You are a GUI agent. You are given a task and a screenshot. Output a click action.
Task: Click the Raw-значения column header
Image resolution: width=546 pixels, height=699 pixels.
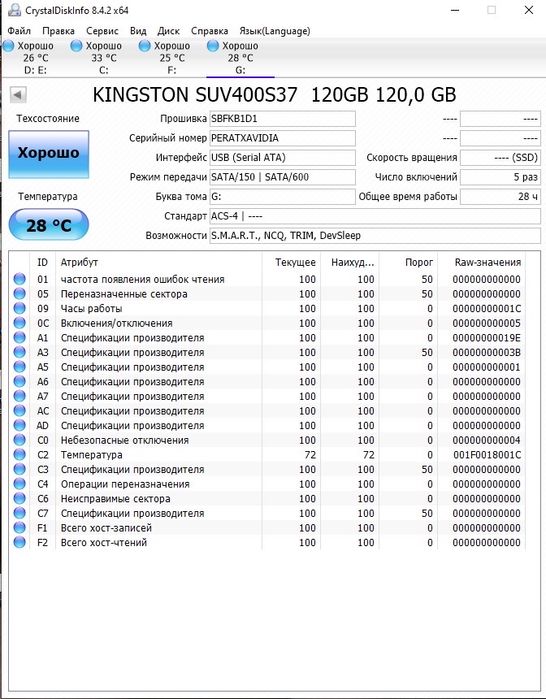tap(482, 262)
